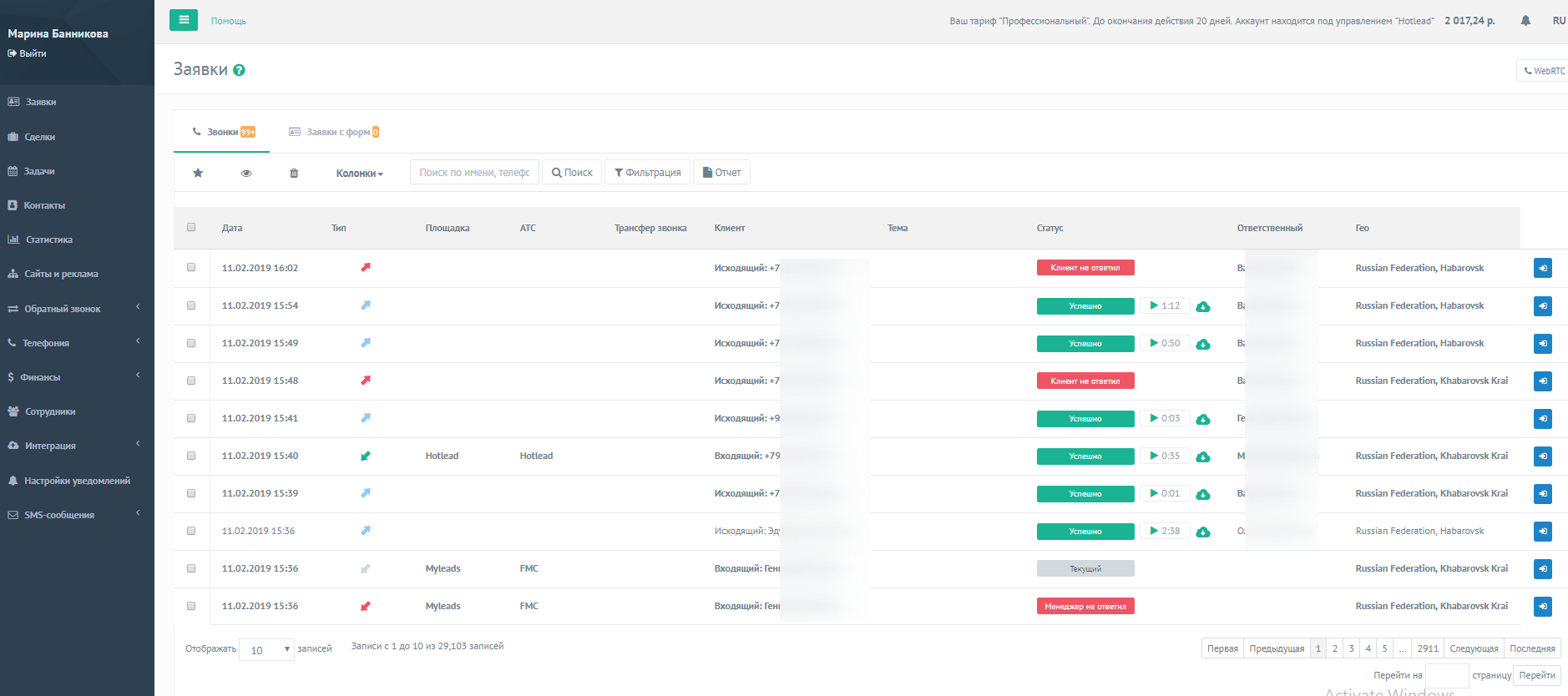Open the records-per-page dropdown showing 10

click(x=266, y=650)
